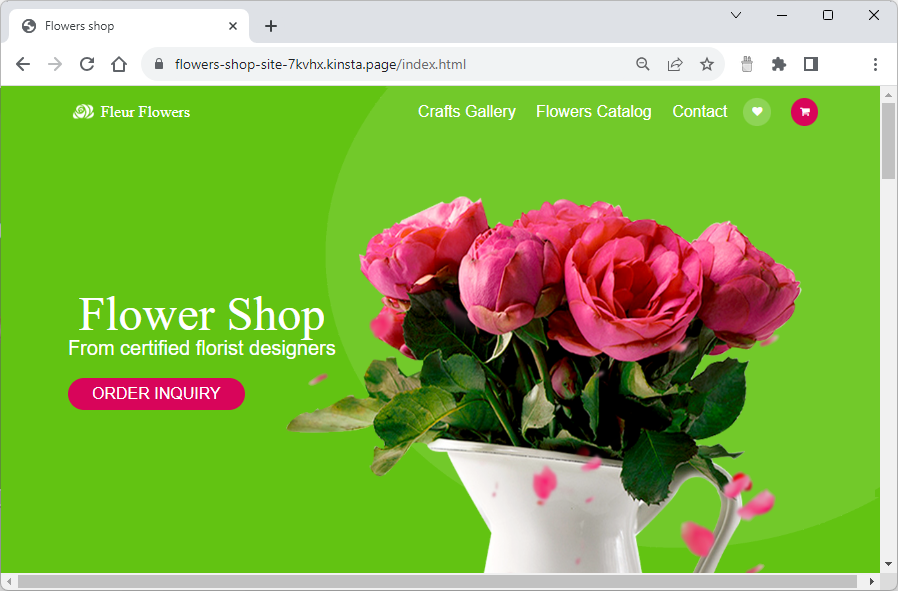Open the shopping cart icon
Screen dimensions: 898x591
tap(804, 112)
